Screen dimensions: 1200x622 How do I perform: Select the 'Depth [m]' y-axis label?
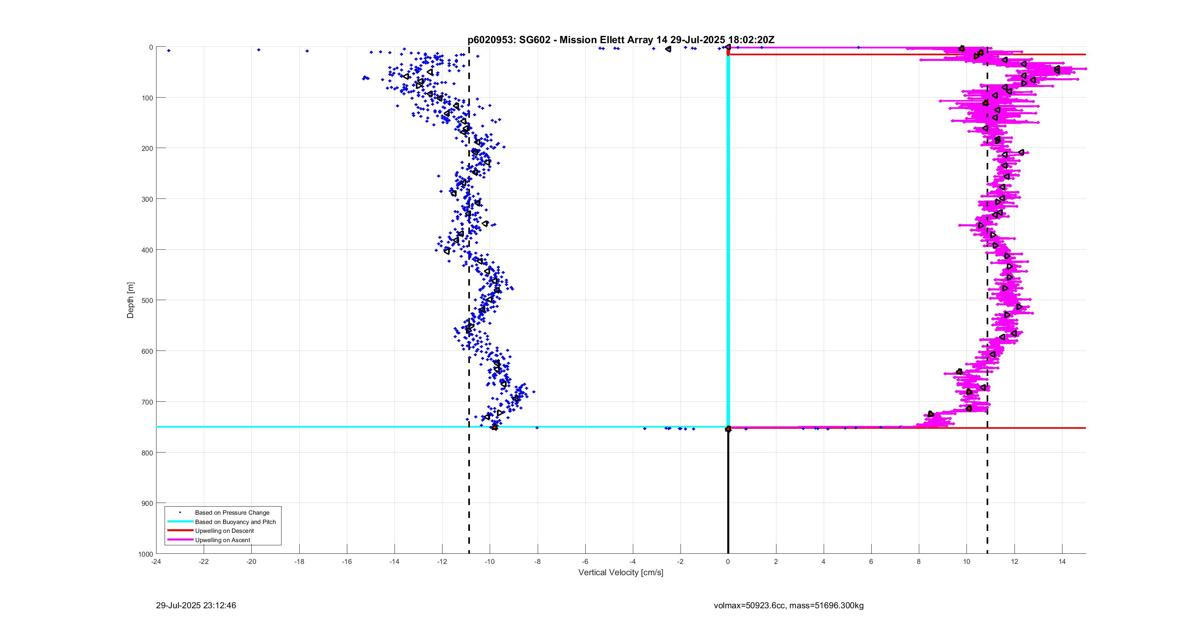(131, 300)
